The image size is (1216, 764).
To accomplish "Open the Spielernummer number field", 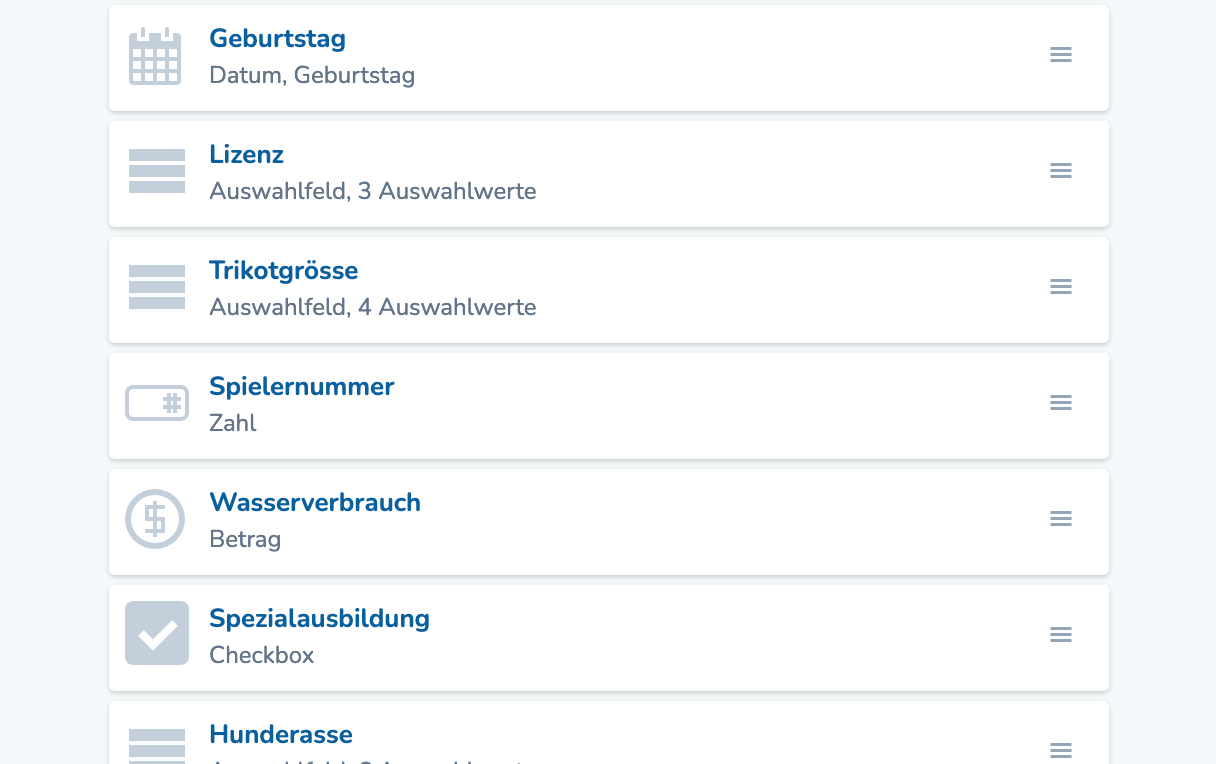I will pos(301,387).
